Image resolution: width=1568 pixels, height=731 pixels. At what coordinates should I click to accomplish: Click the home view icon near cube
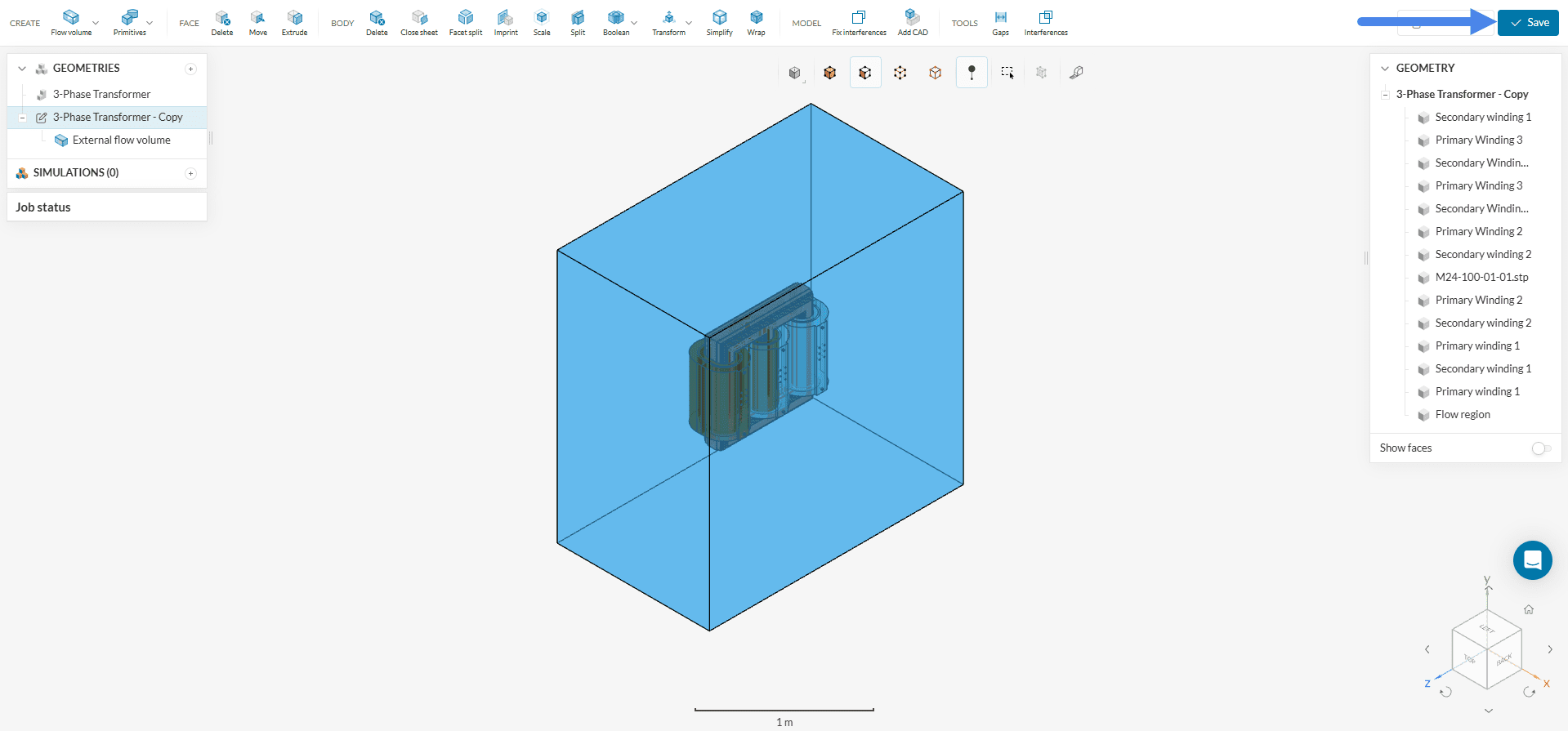pyautogui.click(x=1528, y=609)
